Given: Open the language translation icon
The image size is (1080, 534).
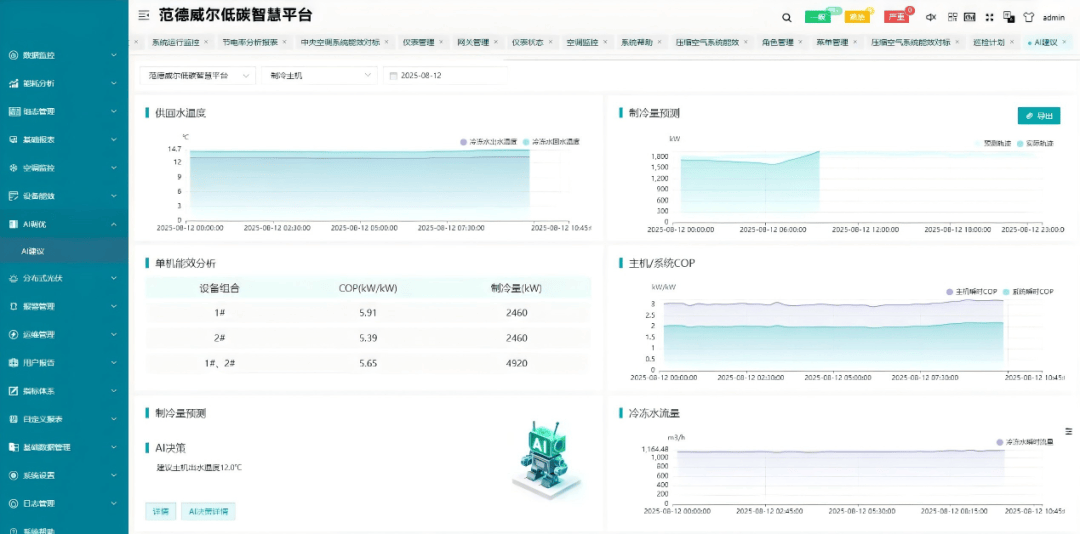Looking at the screenshot, I should (x=1009, y=17).
